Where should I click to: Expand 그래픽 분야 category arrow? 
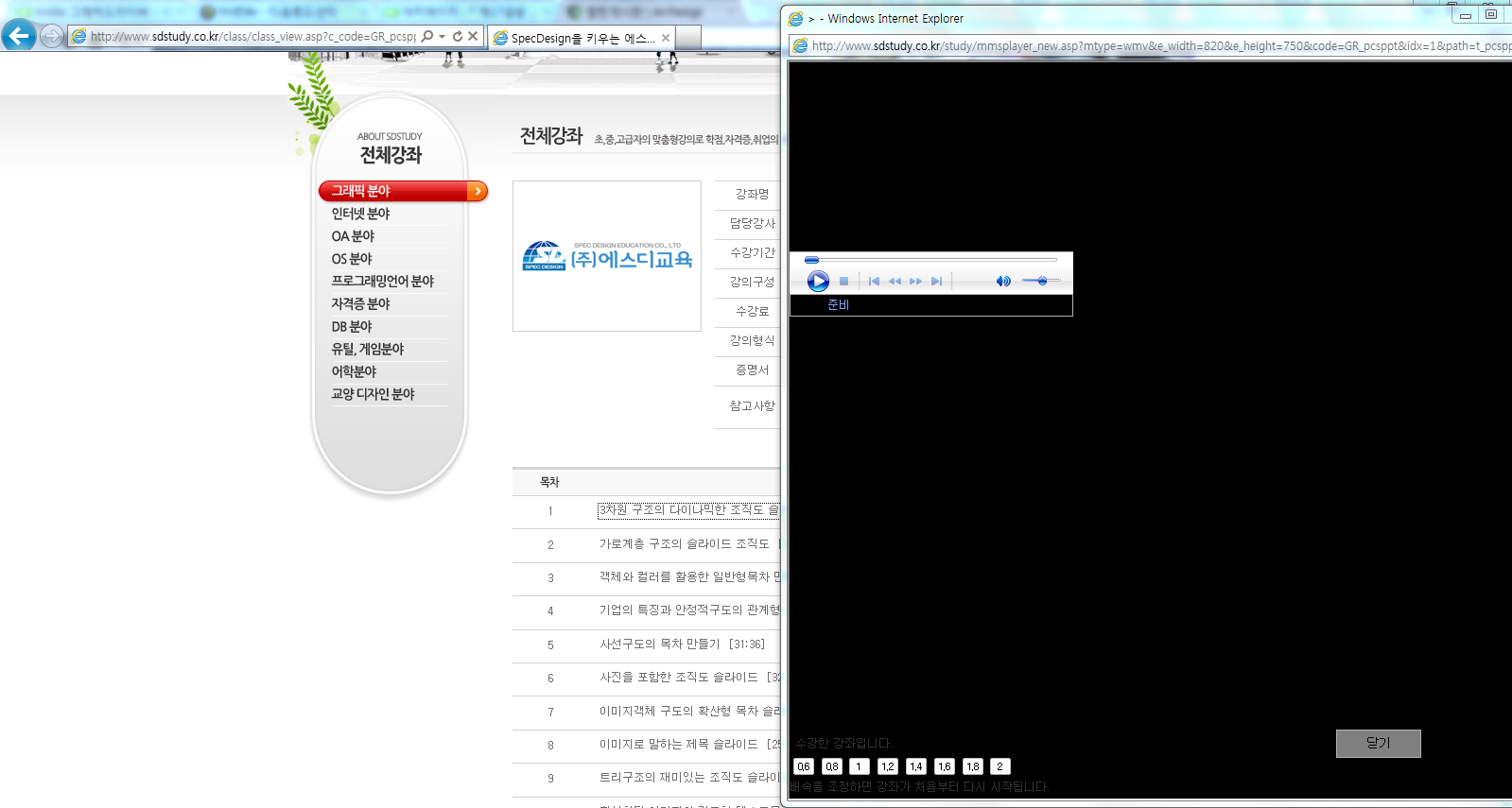[x=478, y=191]
